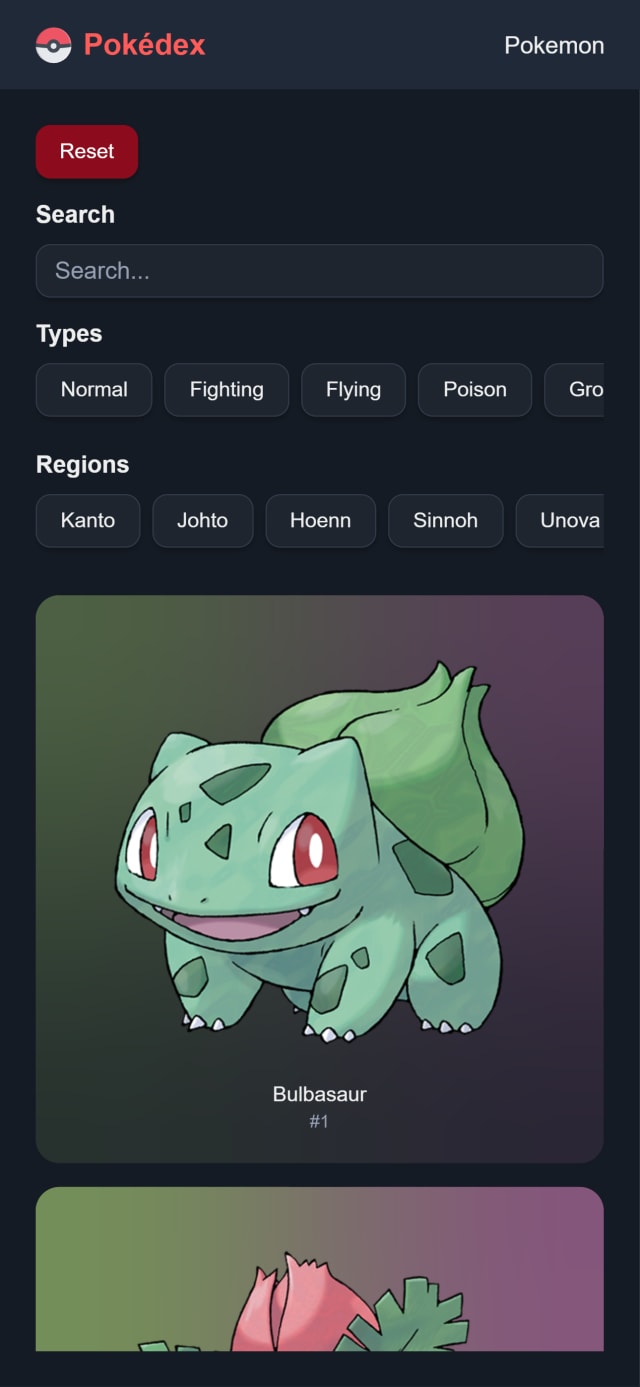Filter by the Hoenn region
The height and width of the screenshot is (1387, 640).
pos(320,520)
